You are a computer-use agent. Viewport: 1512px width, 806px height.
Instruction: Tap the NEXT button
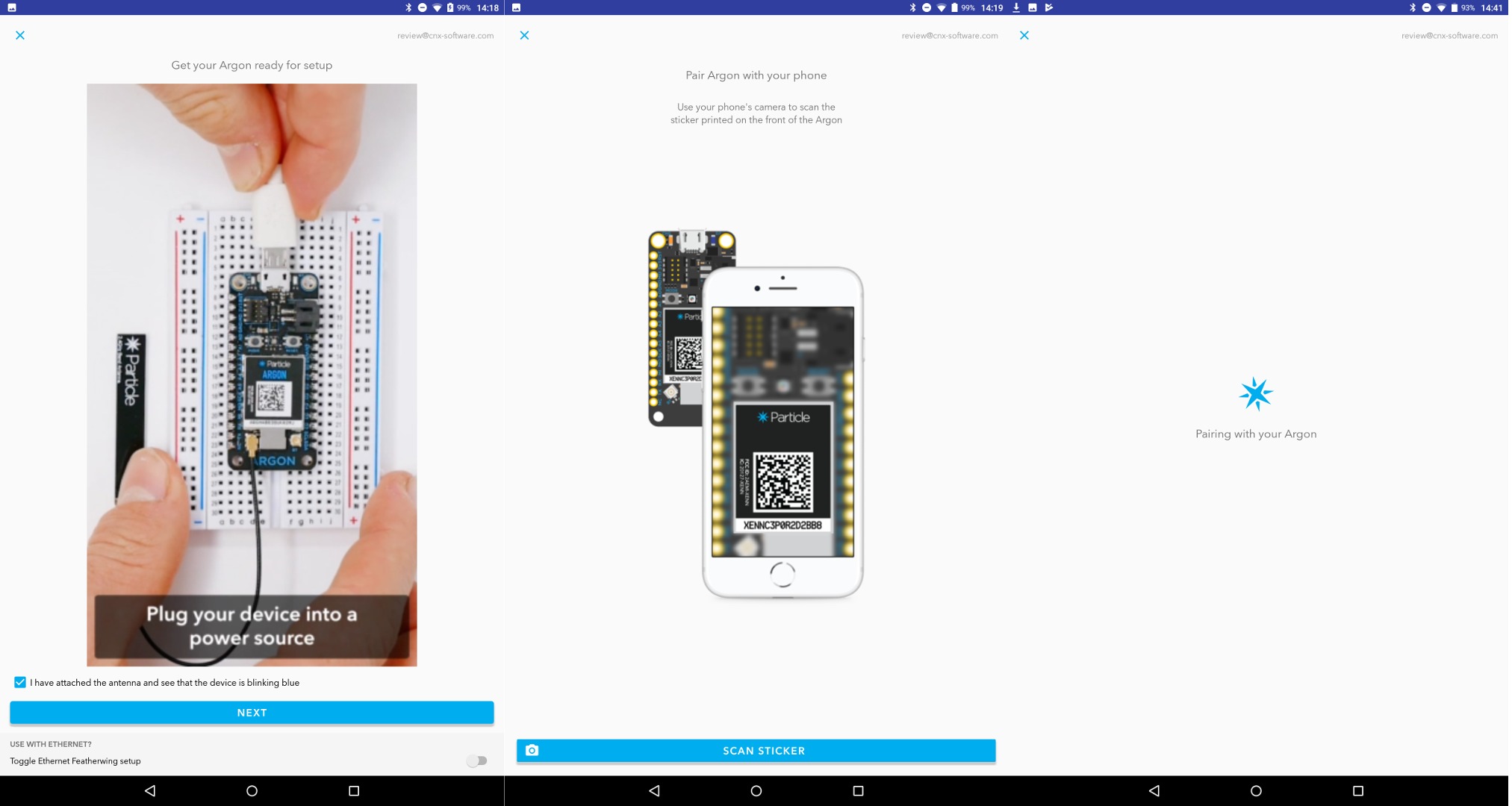[252, 713]
